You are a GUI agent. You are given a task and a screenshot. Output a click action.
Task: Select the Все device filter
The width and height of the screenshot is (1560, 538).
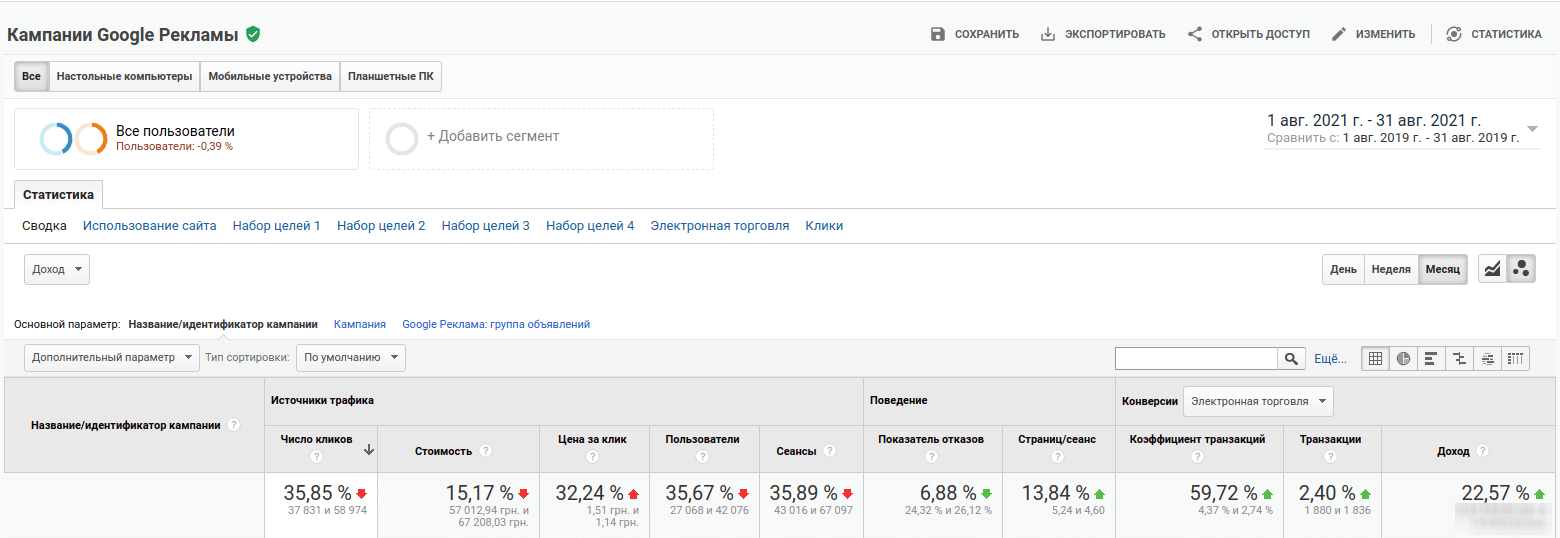click(x=32, y=76)
